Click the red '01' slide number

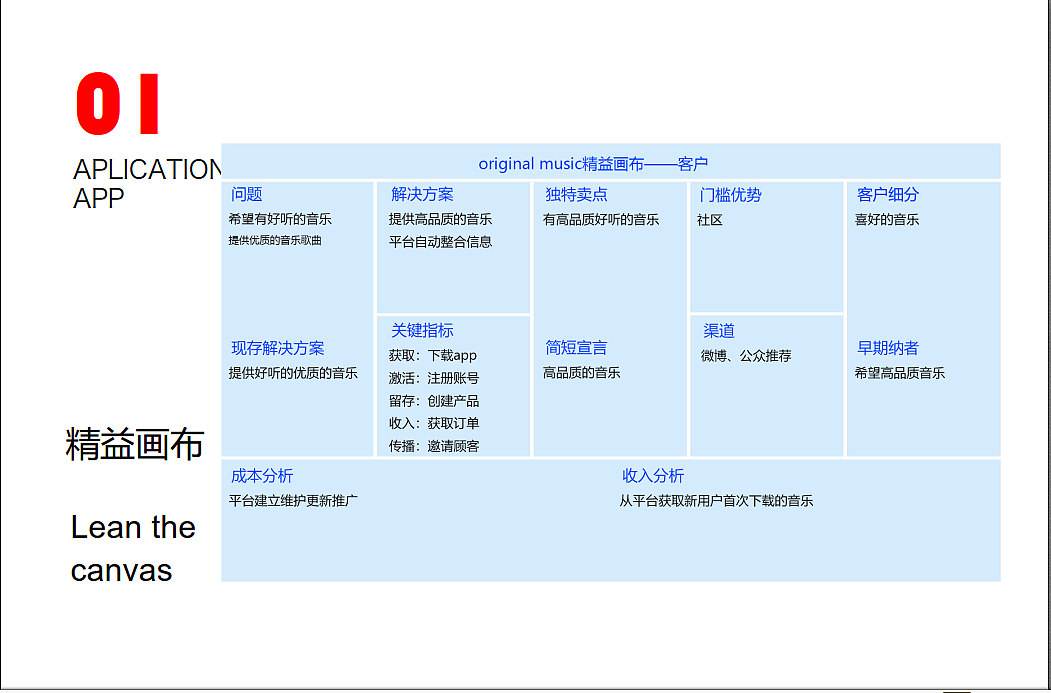(118, 104)
